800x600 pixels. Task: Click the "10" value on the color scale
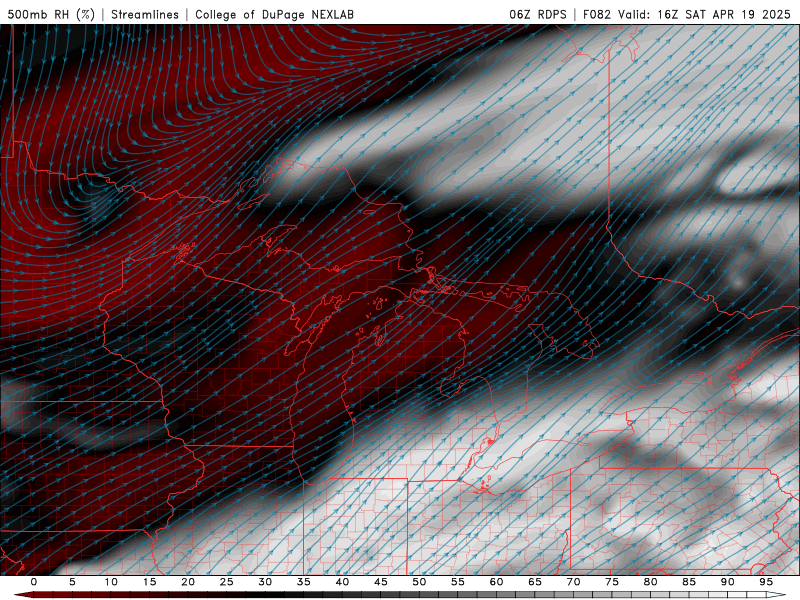111,582
